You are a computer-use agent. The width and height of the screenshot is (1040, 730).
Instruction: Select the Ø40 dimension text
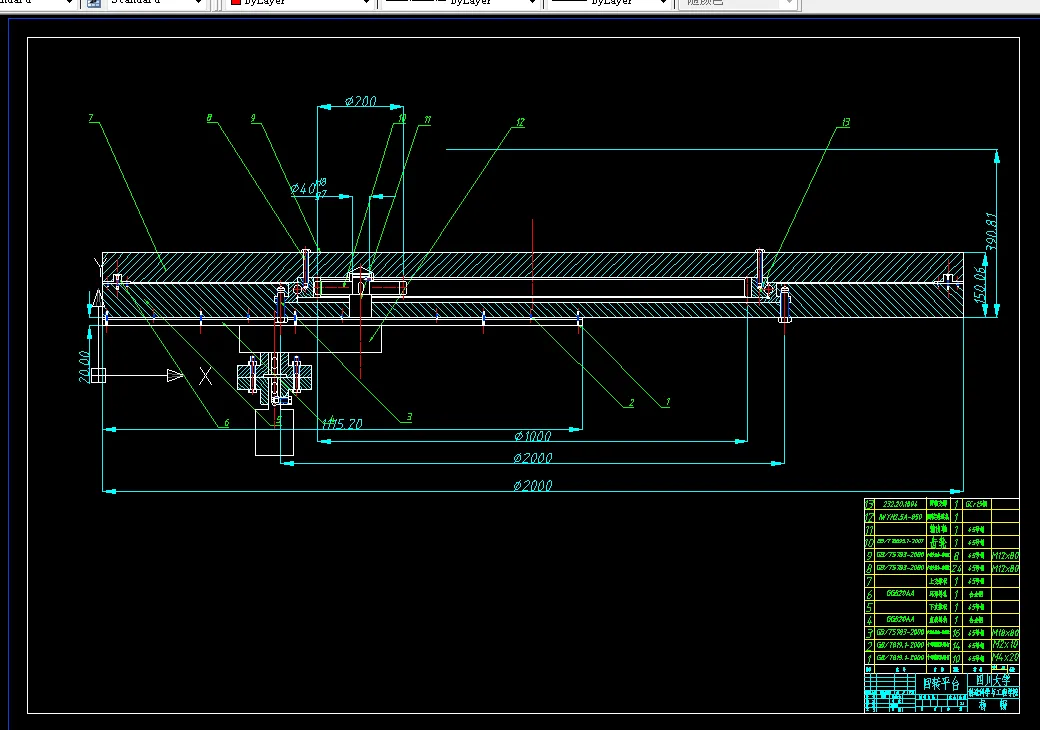pyautogui.click(x=304, y=189)
